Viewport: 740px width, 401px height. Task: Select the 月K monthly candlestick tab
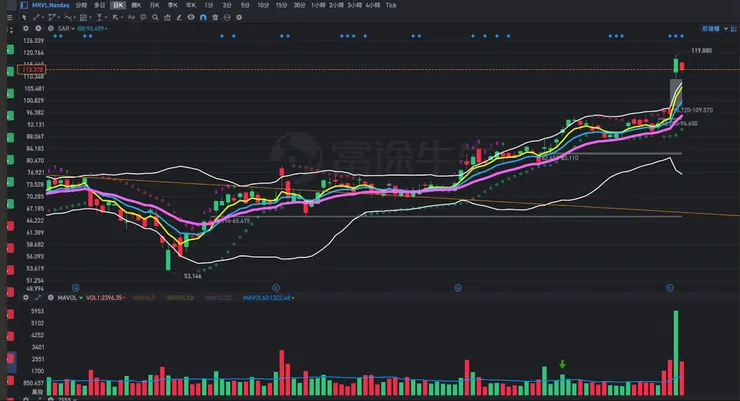[154, 5]
